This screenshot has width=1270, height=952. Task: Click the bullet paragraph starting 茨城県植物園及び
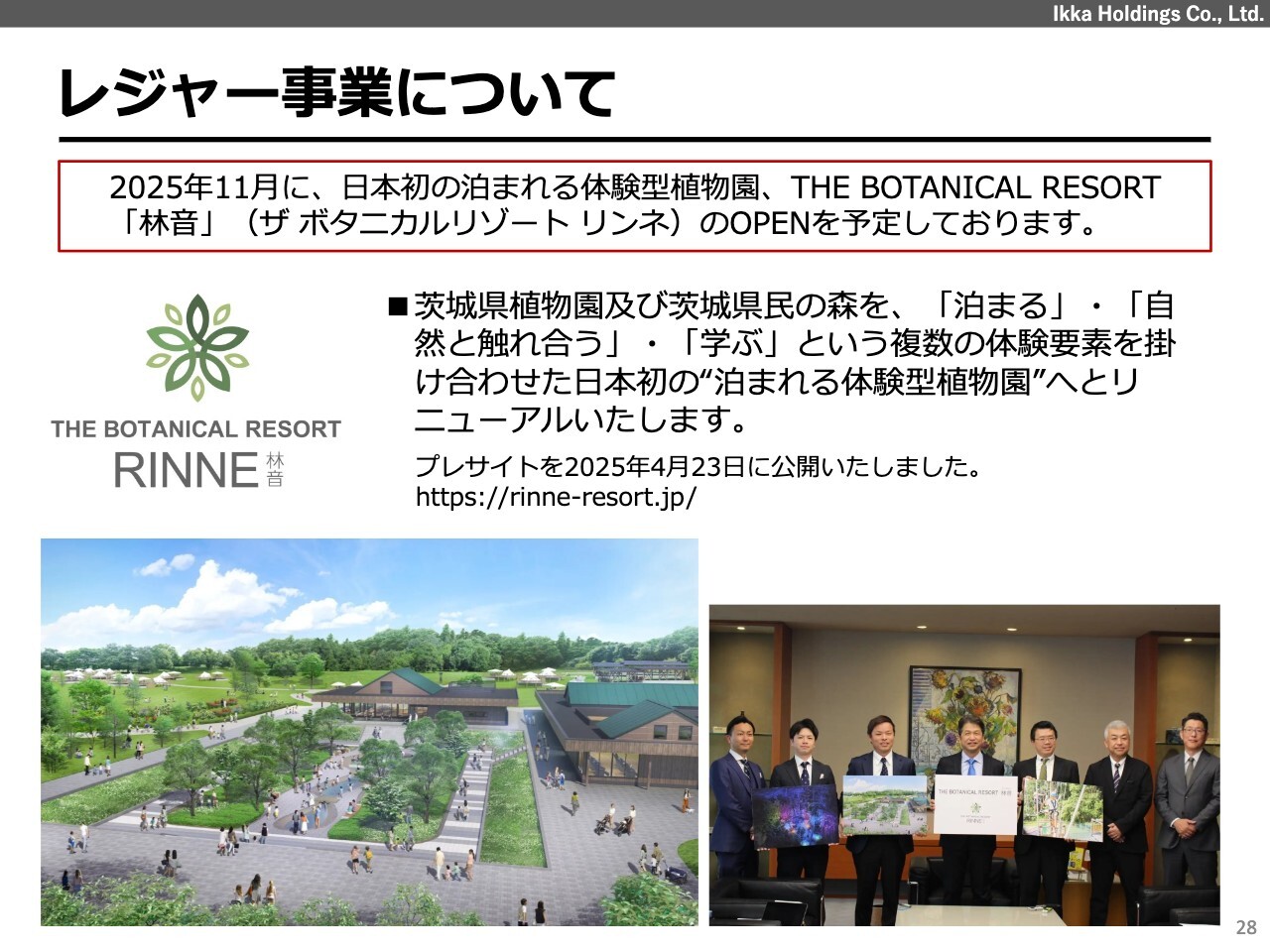(794, 363)
